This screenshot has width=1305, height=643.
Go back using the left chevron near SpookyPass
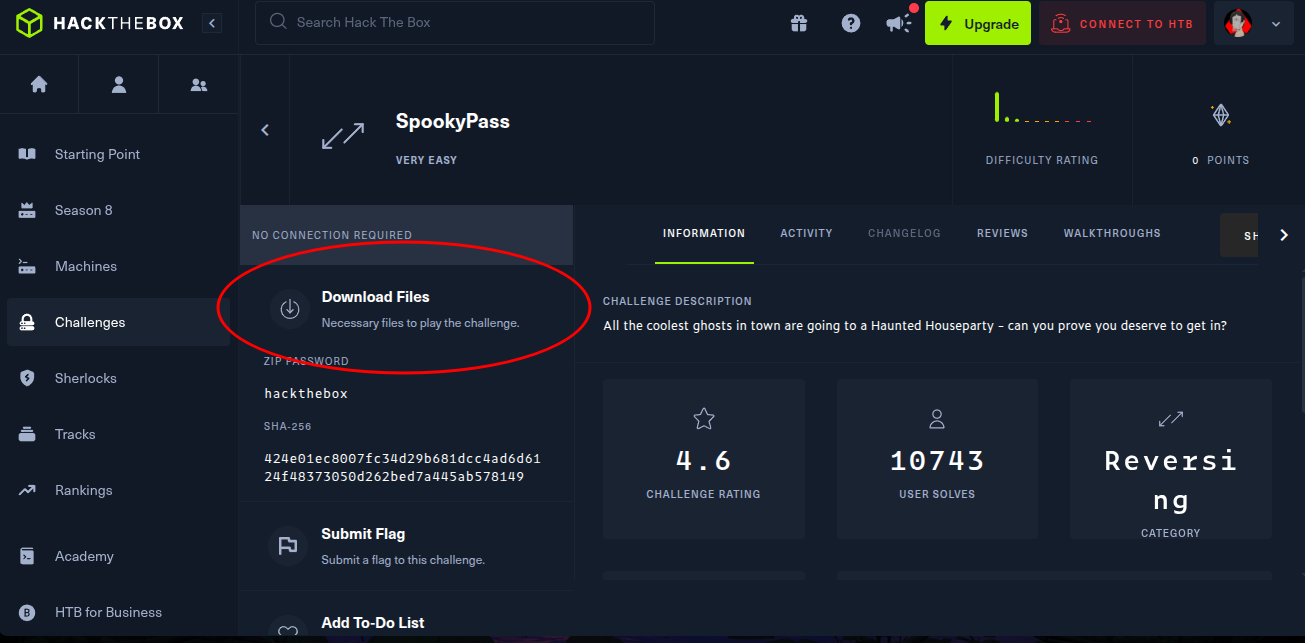pyautogui.click(x=265, y=130)
